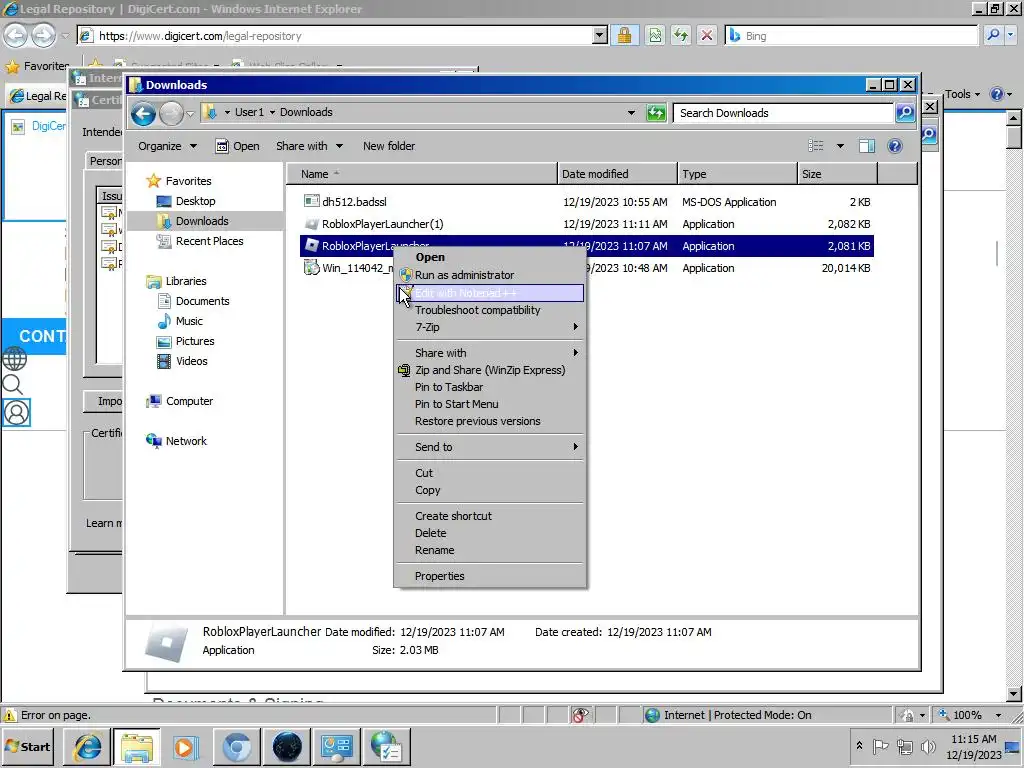Open Chrome from the taskbar

tap(236, 746)
